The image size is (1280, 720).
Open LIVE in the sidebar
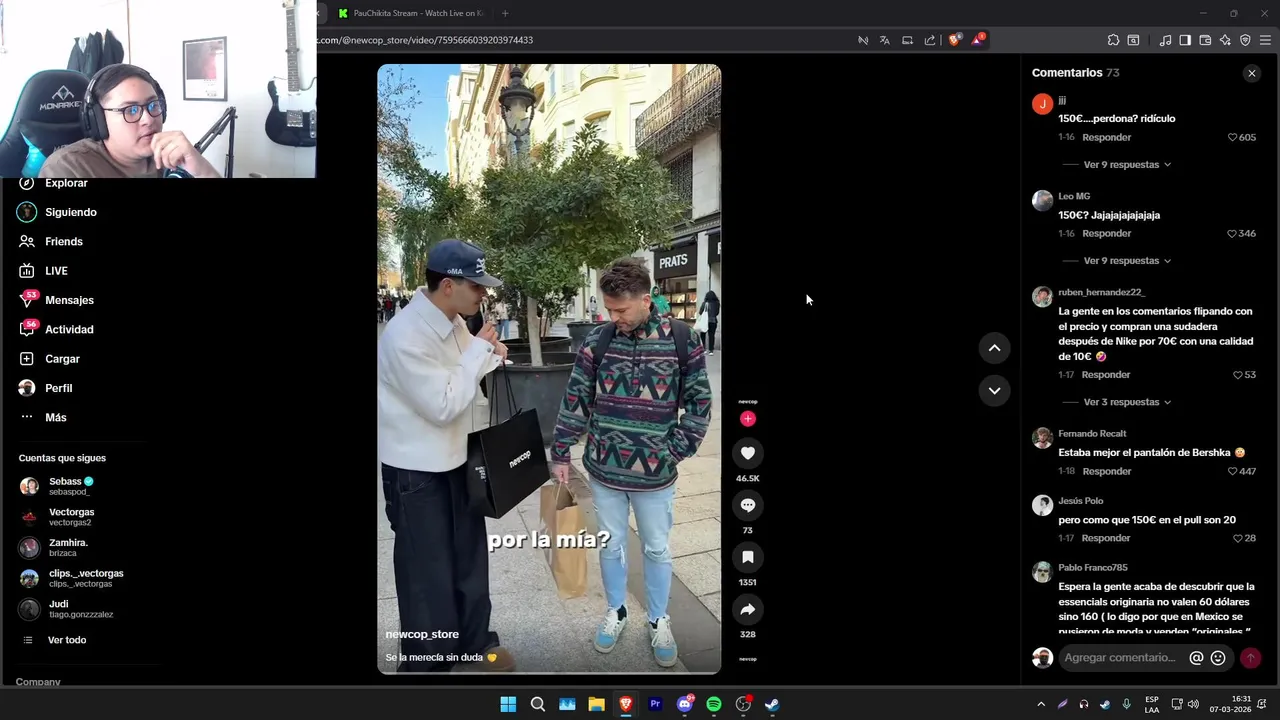tap(56, 271)
